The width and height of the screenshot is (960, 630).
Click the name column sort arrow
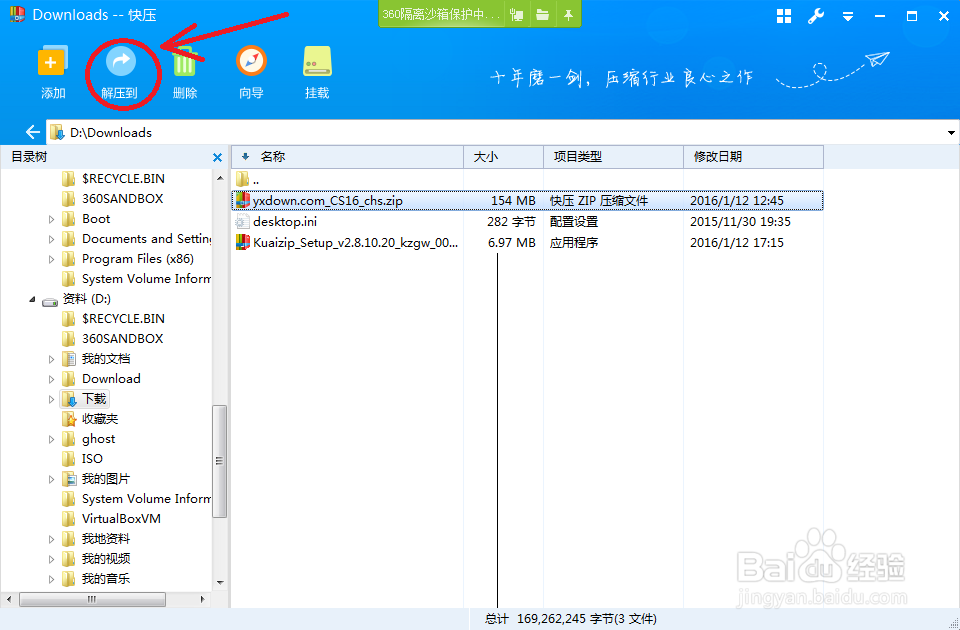246,157
